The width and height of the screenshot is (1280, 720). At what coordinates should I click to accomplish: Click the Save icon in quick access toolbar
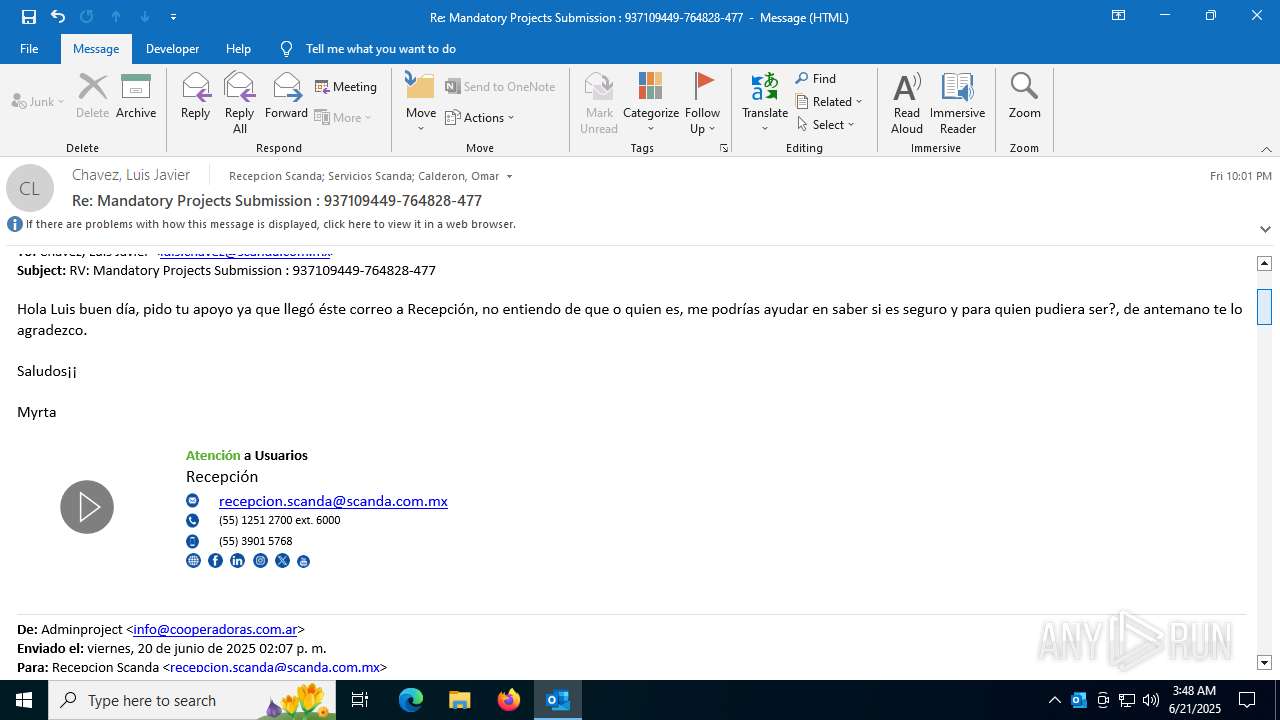click(x=29, y=17)
